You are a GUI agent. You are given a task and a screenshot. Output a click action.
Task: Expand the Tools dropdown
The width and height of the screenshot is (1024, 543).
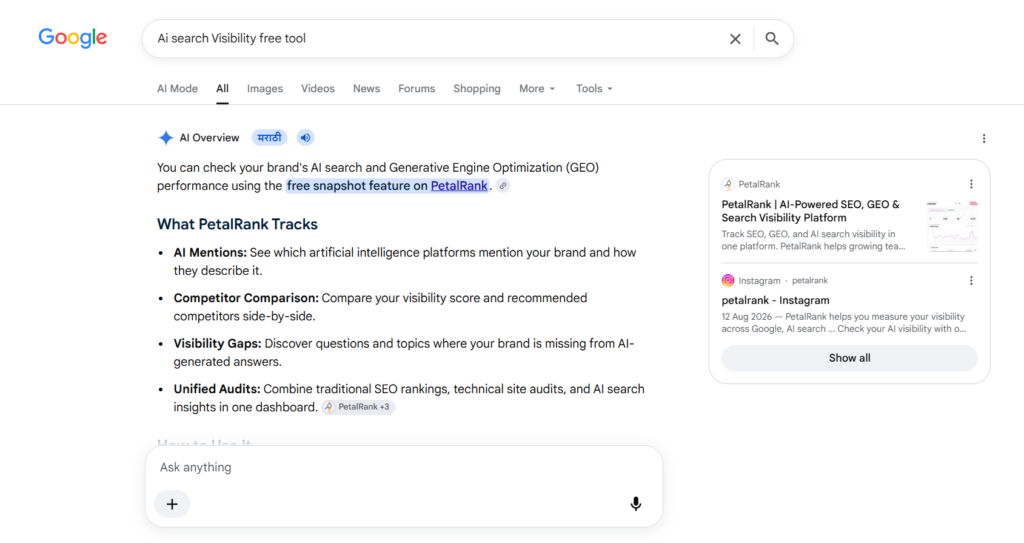594,89
